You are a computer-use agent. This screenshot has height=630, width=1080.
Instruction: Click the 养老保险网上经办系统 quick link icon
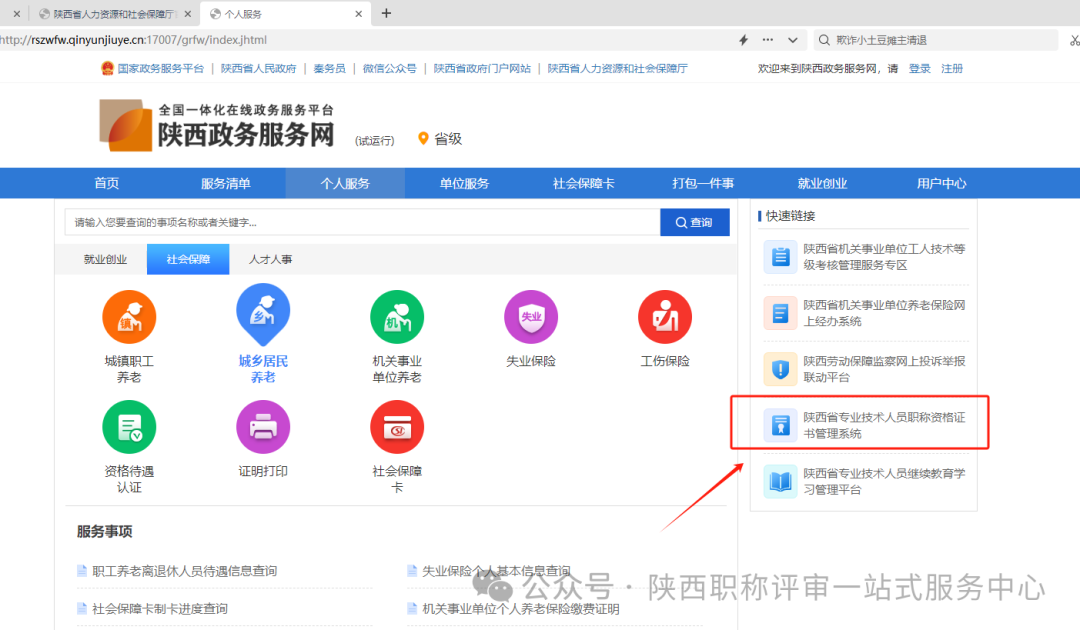pyautogui.click(x=780, y=313)
